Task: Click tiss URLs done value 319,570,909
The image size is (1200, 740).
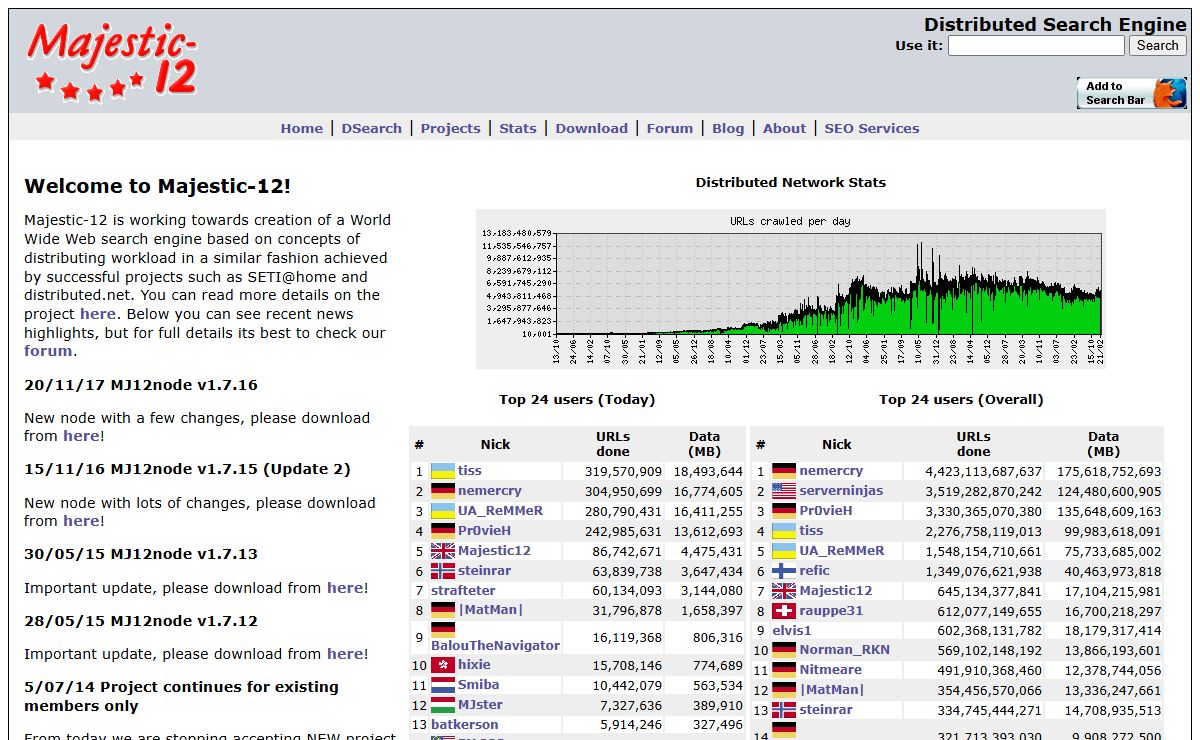Action: point(621,471)
